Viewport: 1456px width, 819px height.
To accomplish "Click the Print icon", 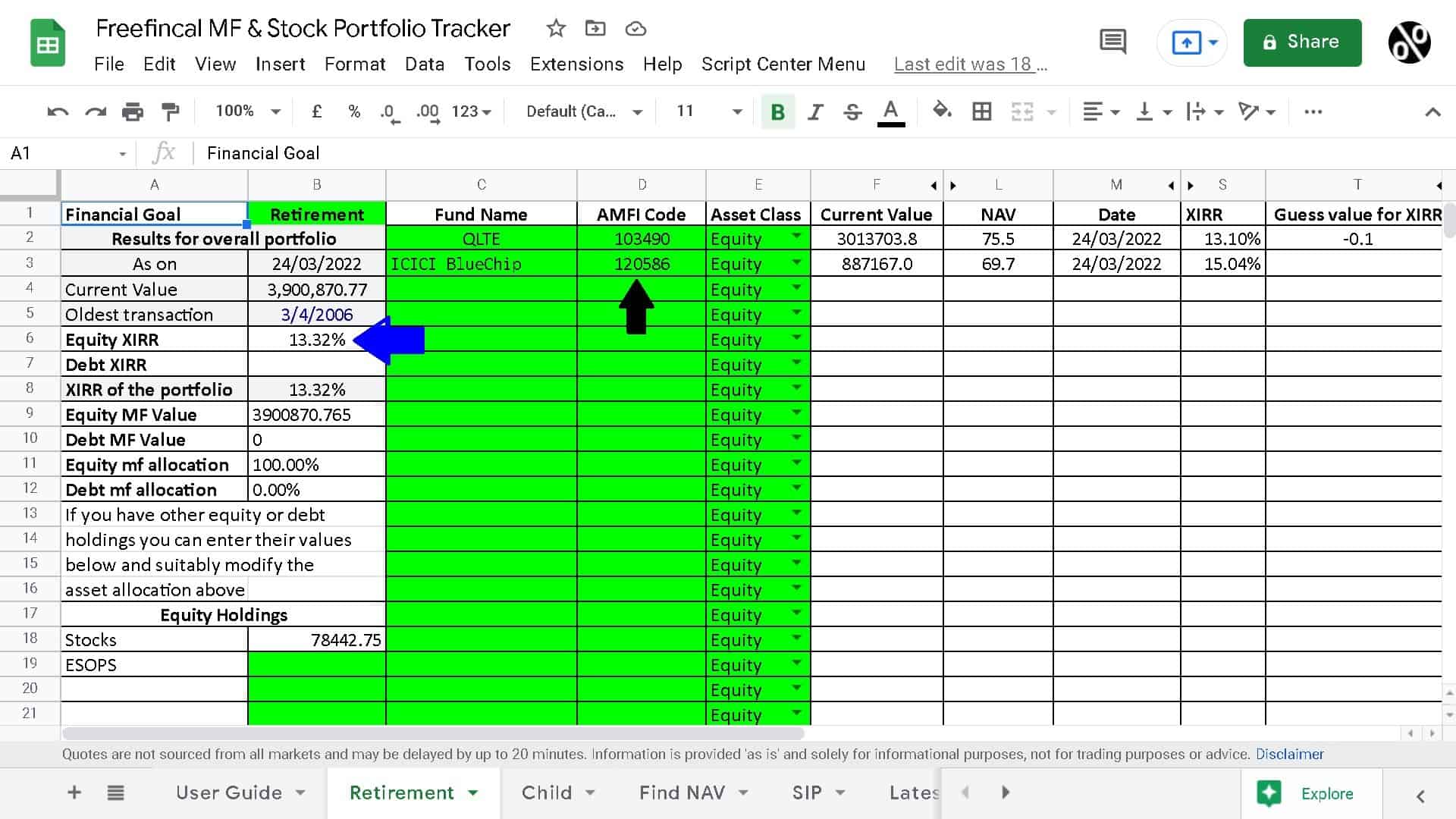I will pyautogui.click(x=133, y=112).
